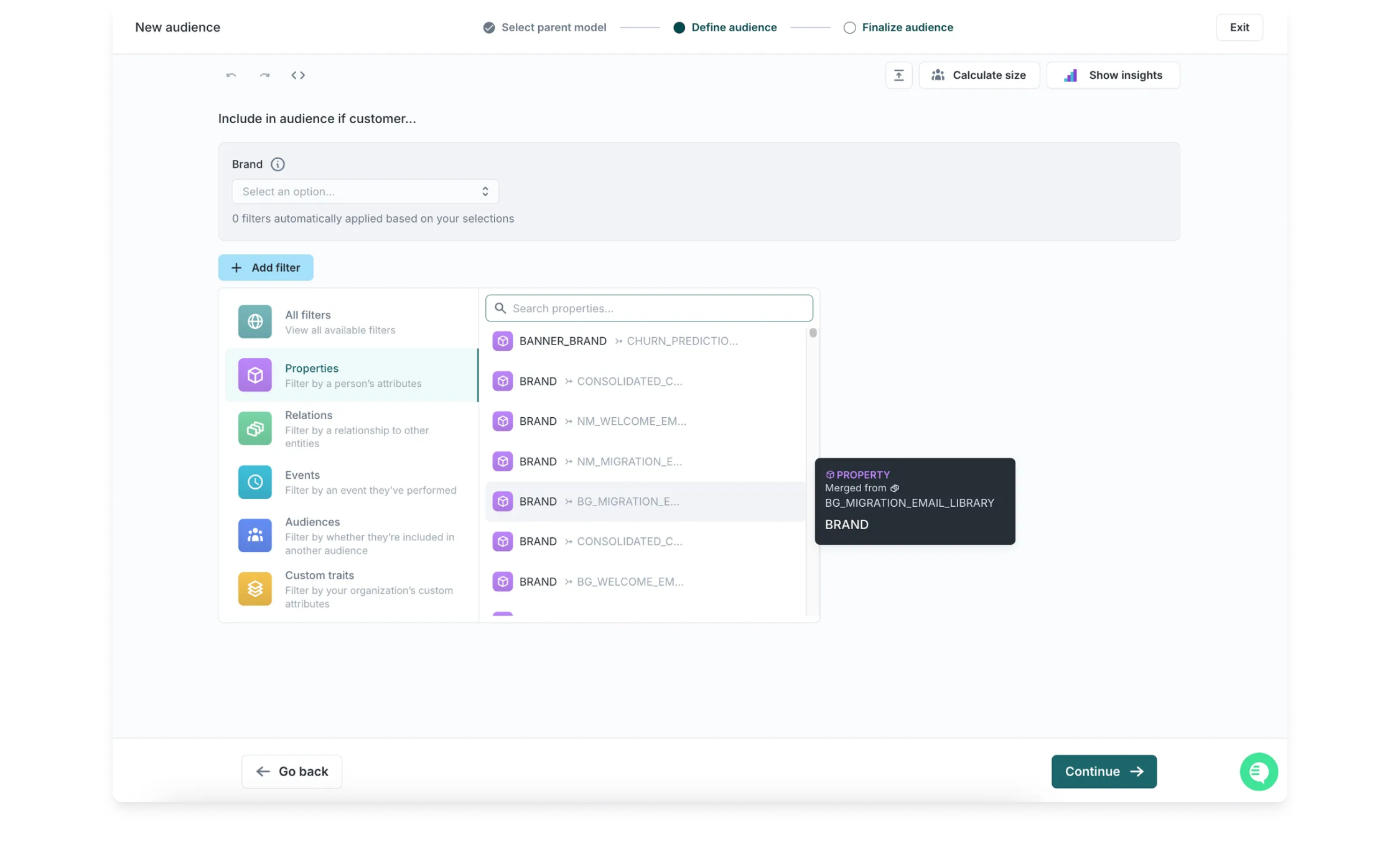Click the undo arrow icon

coord(231,75)
